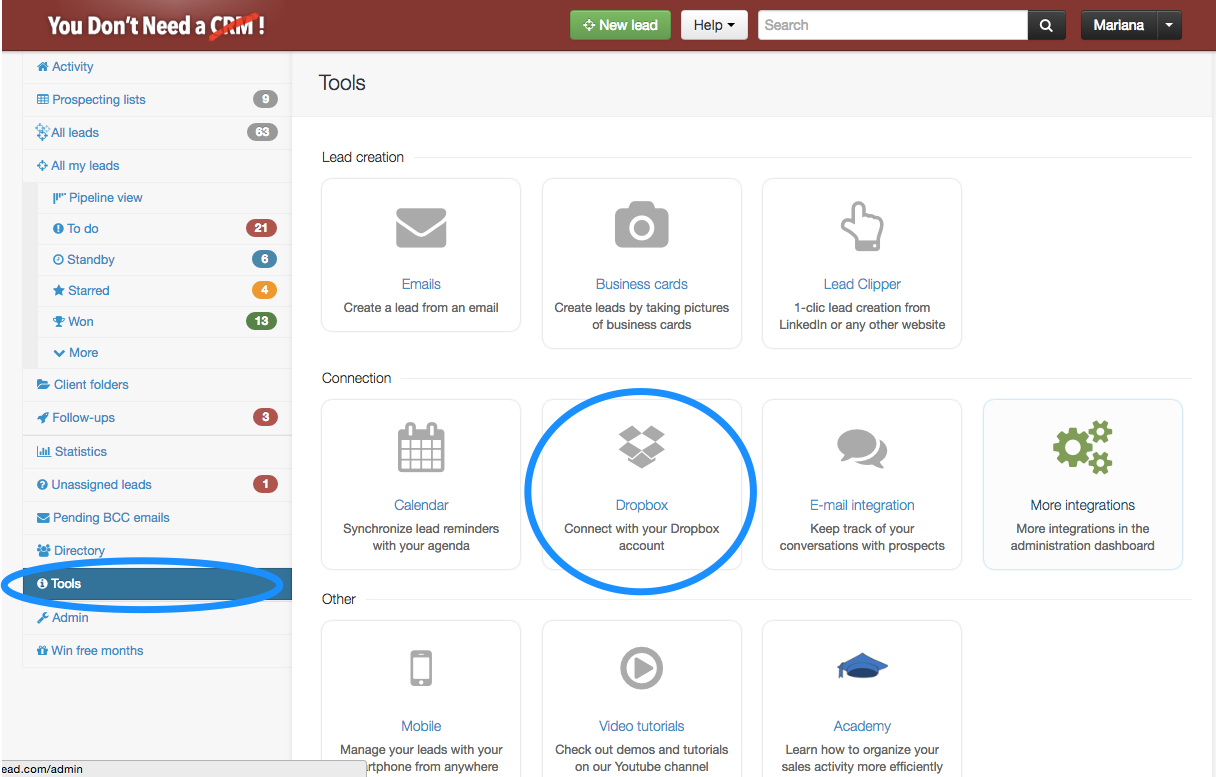Click the Video tutorials play icon
This screenshot has width=1216, height=777.
pos(641,668)
